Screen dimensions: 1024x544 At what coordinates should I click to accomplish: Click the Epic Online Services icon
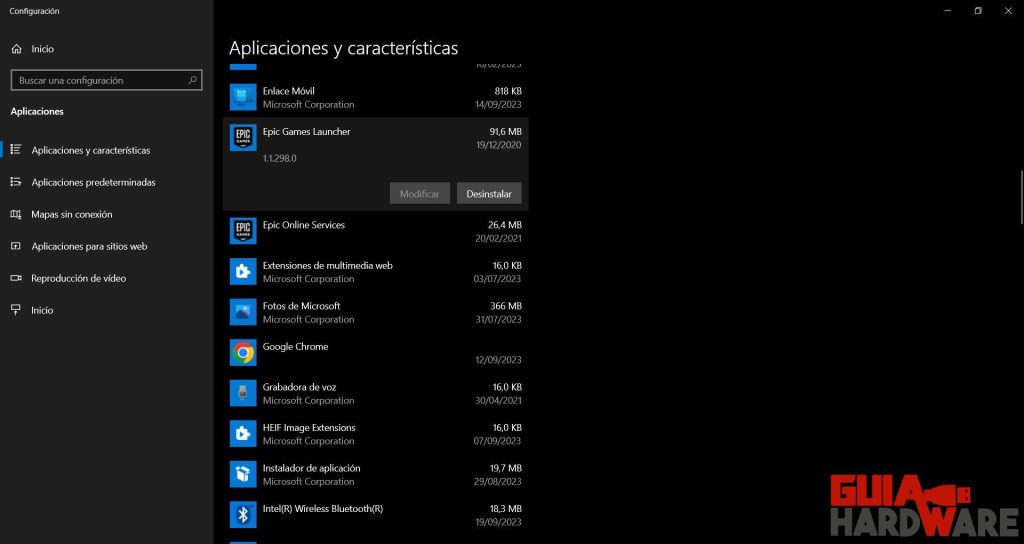[243, 231]
